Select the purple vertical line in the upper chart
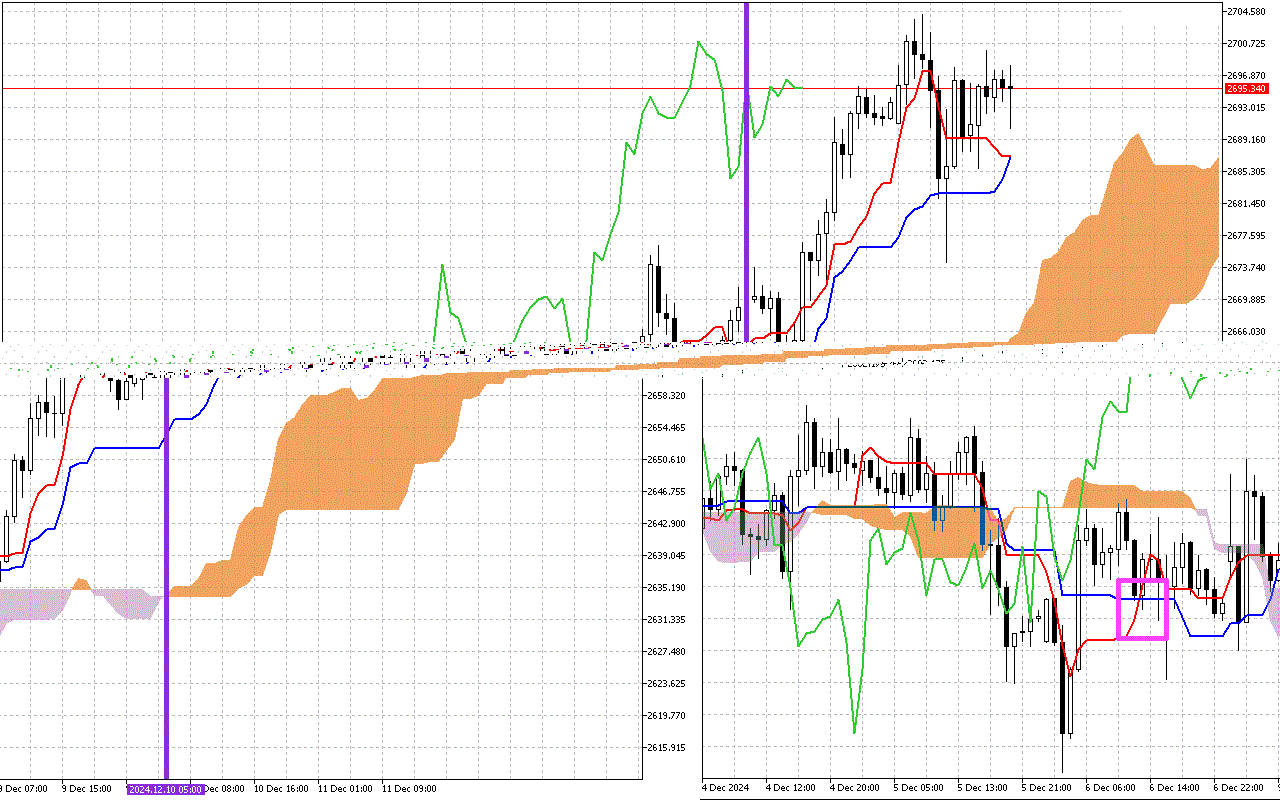Screen dimensions: 1280x800 pyautogui.click(x=746, y=171)
